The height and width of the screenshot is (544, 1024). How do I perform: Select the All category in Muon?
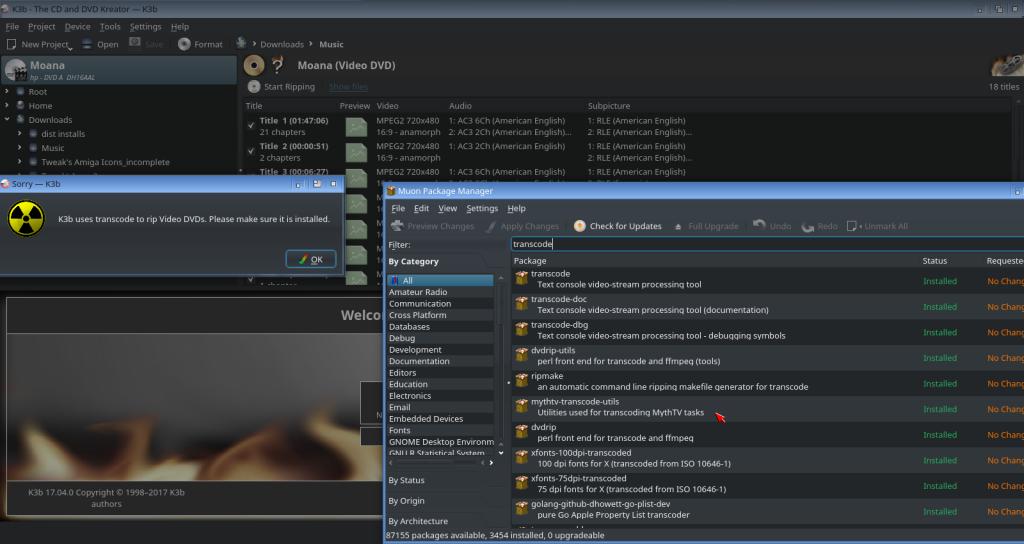tap(440, 280)
